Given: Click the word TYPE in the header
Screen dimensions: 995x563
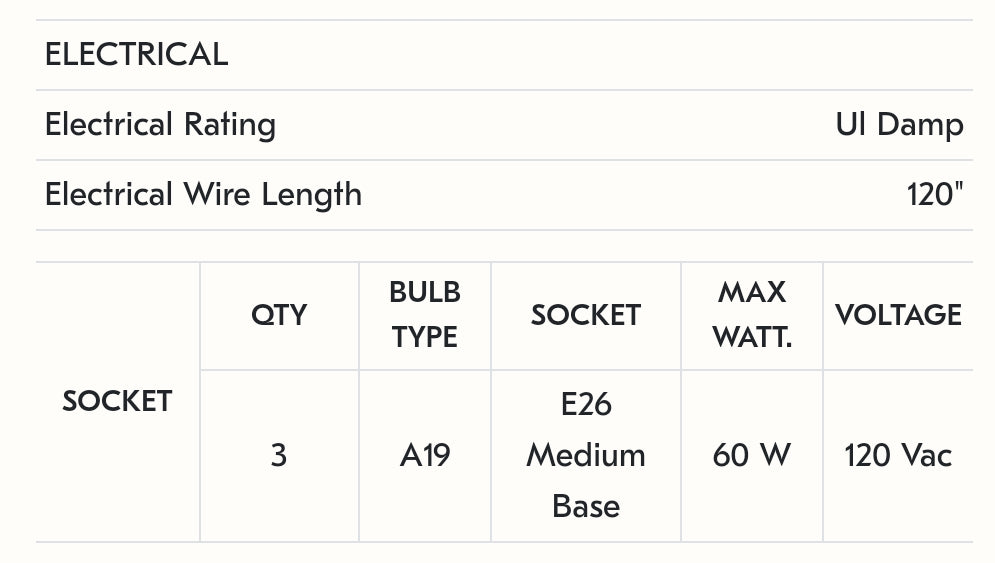Looking at the screenshot, I should (x=425, y=337).
